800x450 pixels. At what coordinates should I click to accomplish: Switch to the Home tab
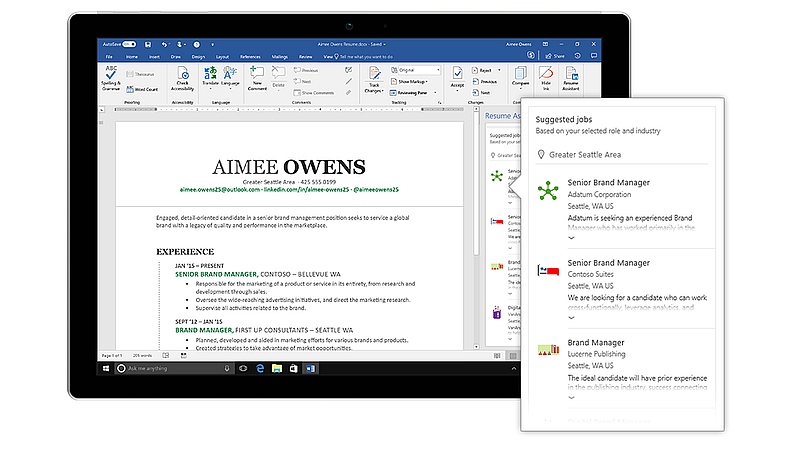pos(132,57)
